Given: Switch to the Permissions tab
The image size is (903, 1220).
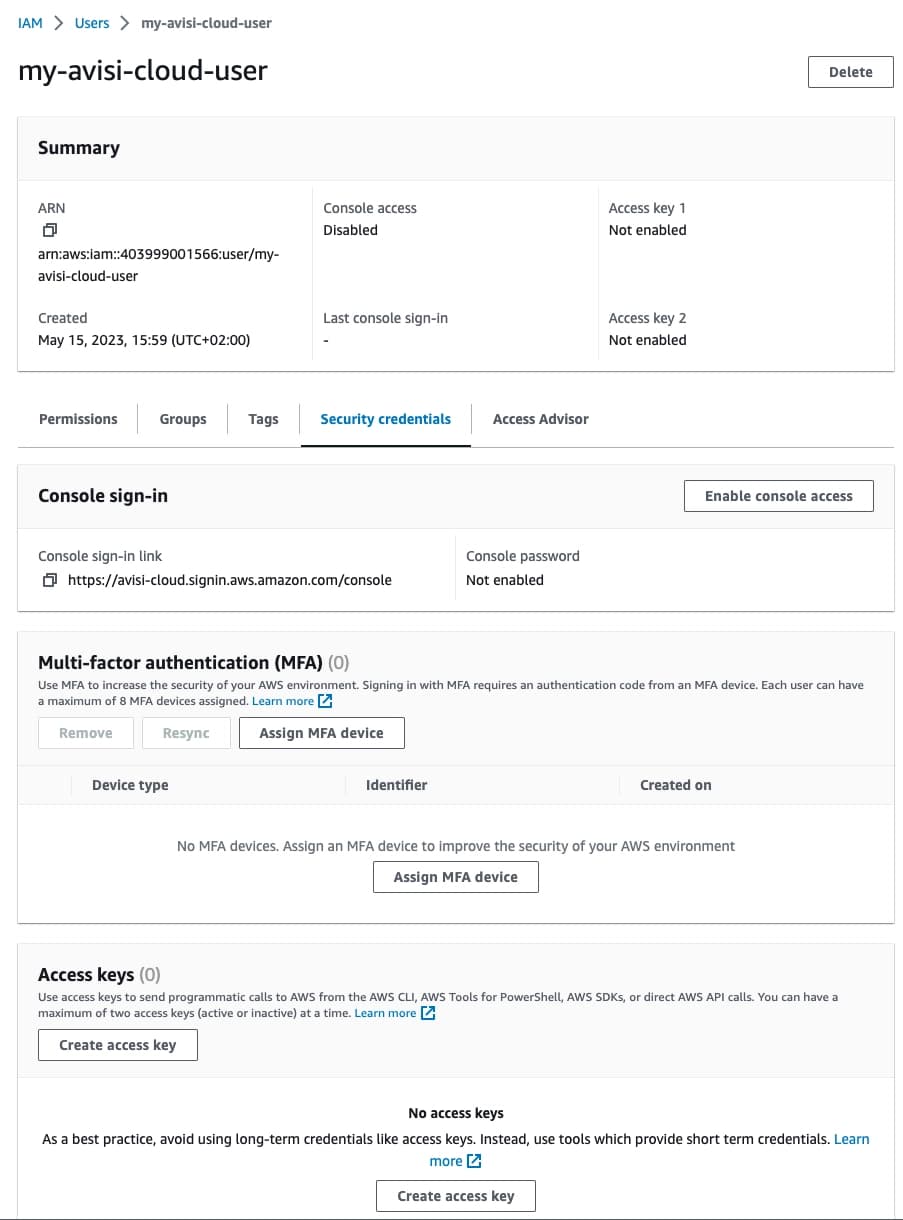Looking at the screenshot, I should [78, 419].
